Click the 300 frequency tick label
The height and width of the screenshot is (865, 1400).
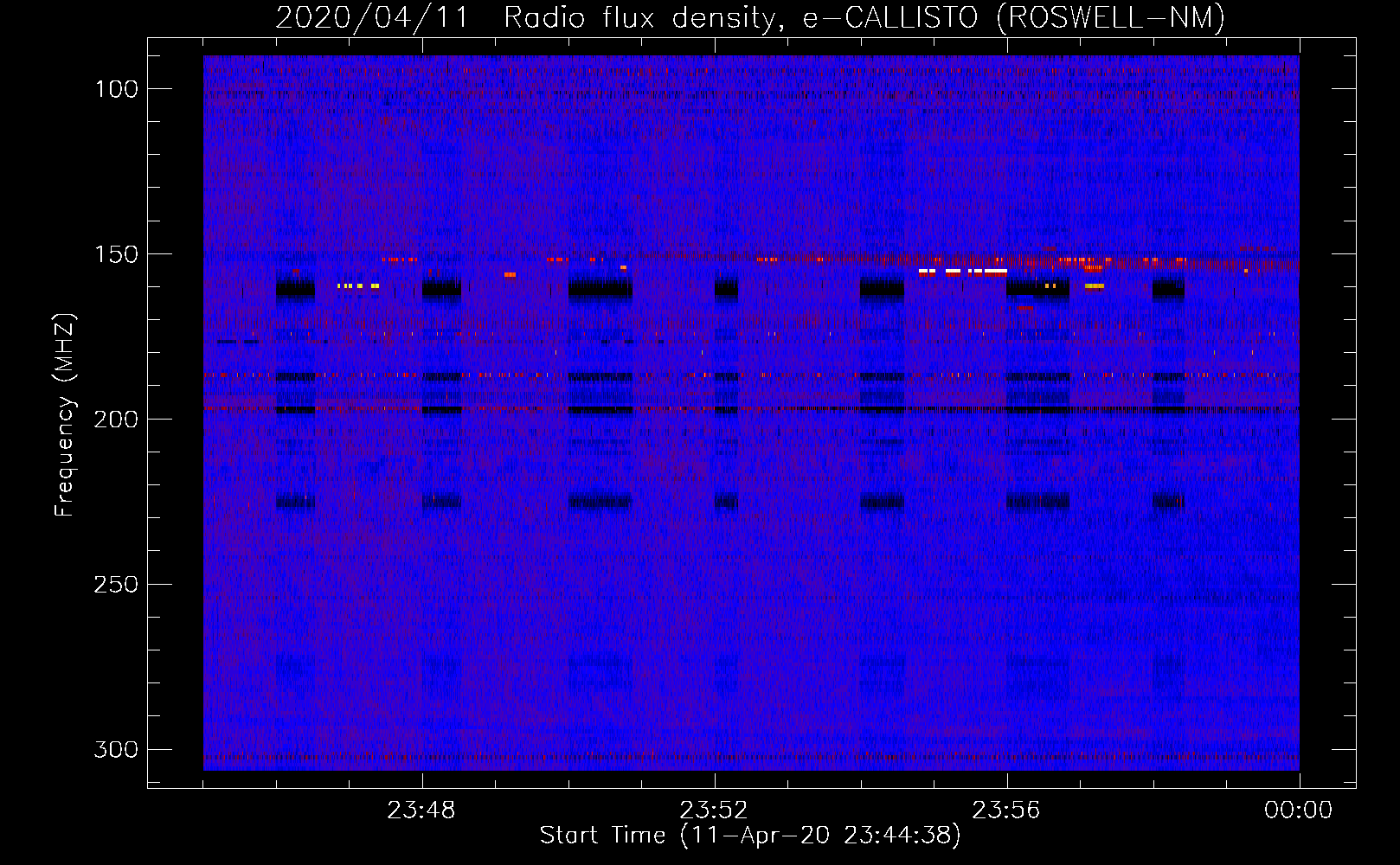pyautogui.click(x=116, y=750)
